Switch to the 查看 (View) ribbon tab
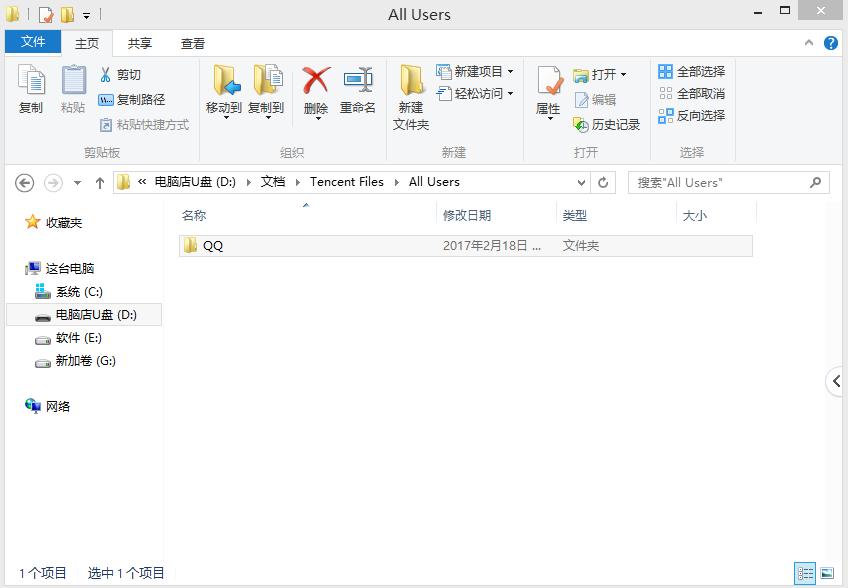Image resolution: width=848 pixels, height=588 pixels. click(193, 43)
